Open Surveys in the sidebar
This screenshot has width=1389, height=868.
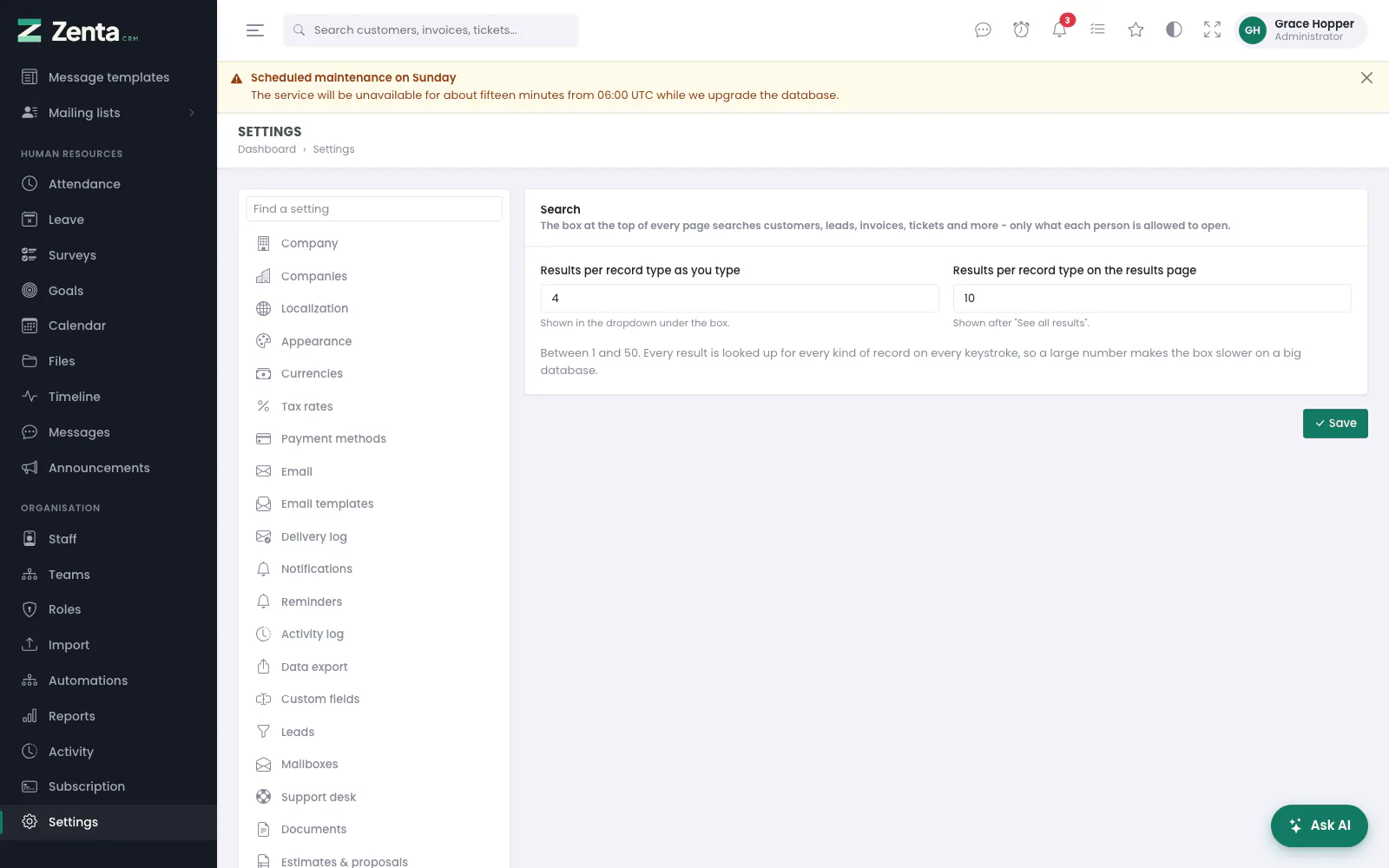tap(109, 255)
